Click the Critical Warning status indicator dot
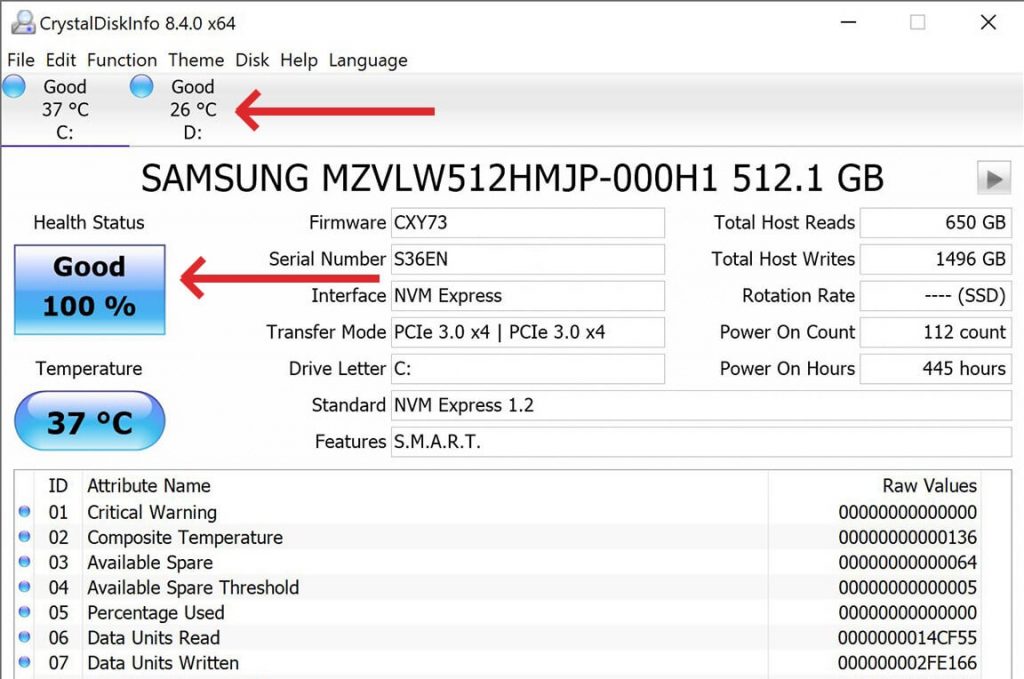 click(25, 512)
